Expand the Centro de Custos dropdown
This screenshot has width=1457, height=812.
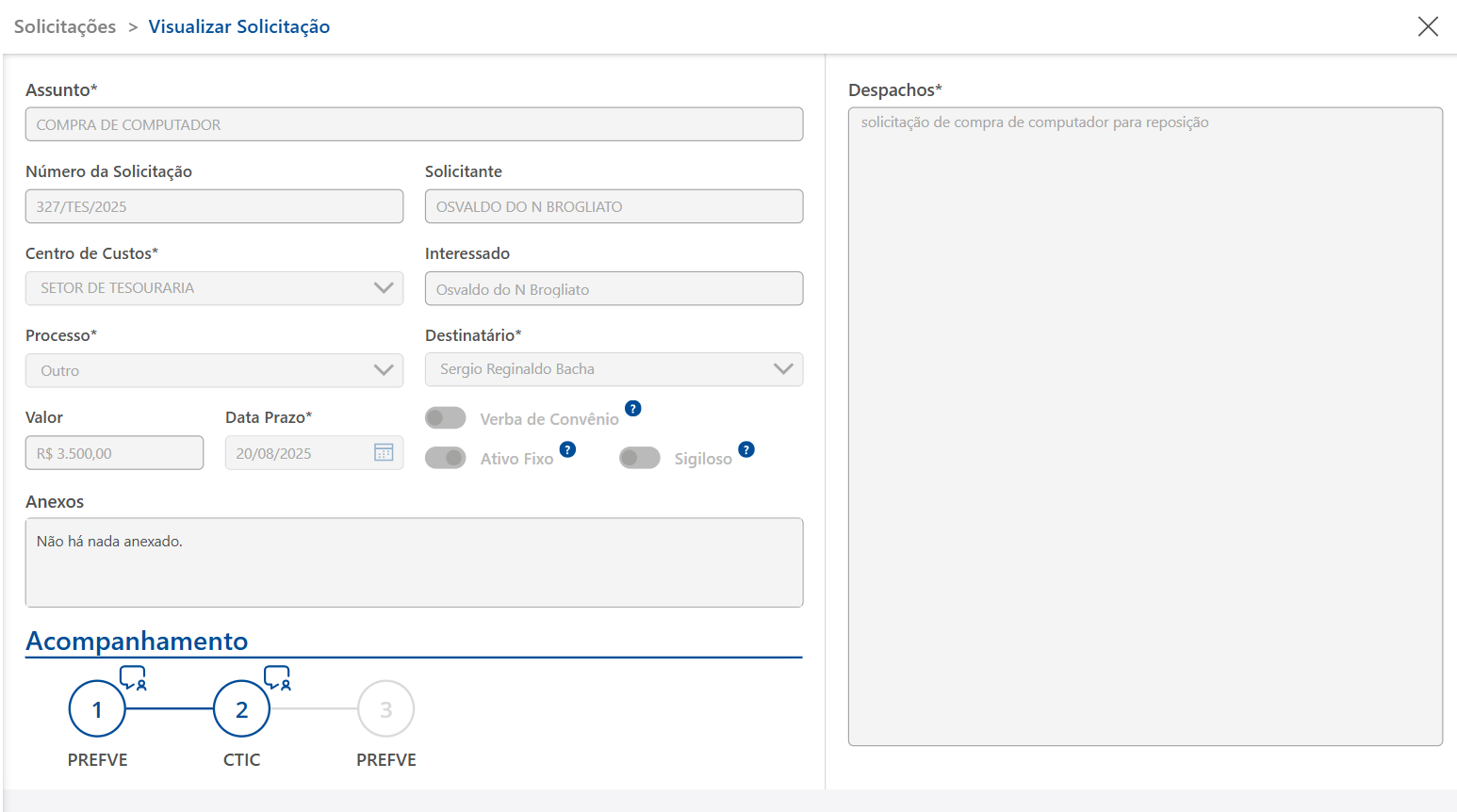click(x=383, y=288)
